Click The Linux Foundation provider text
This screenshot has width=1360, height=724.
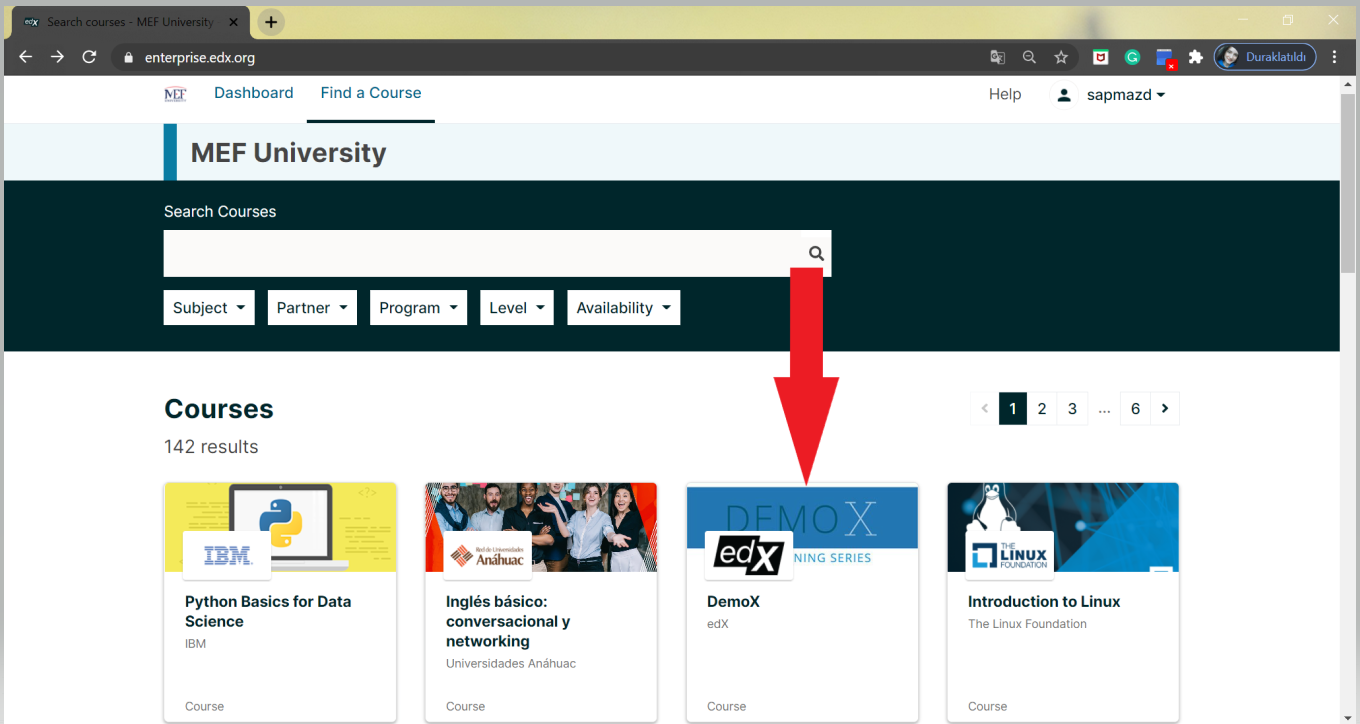click(1027, 623)
